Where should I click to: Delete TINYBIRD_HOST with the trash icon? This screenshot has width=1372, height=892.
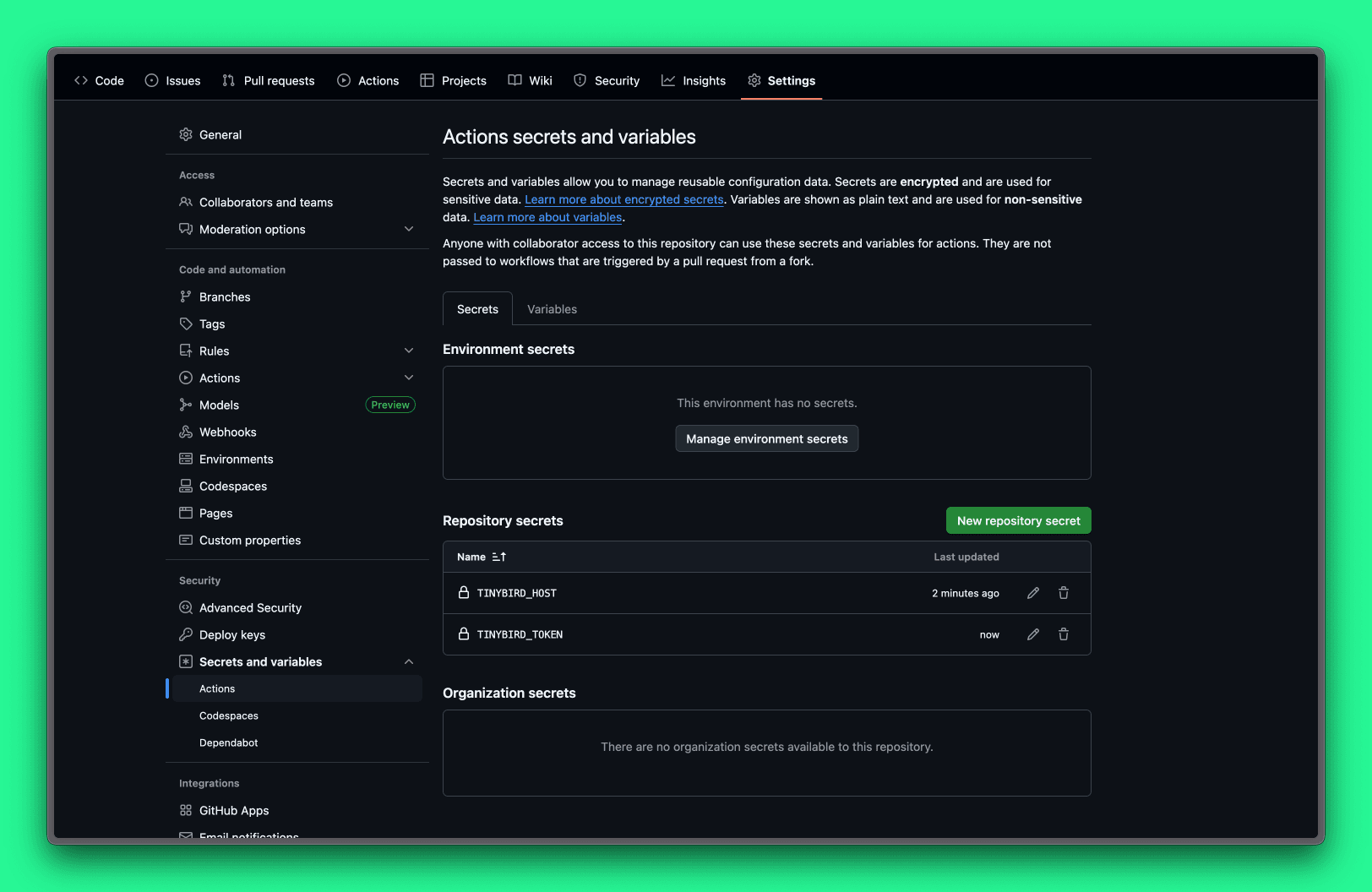(x=1063, y=592)
